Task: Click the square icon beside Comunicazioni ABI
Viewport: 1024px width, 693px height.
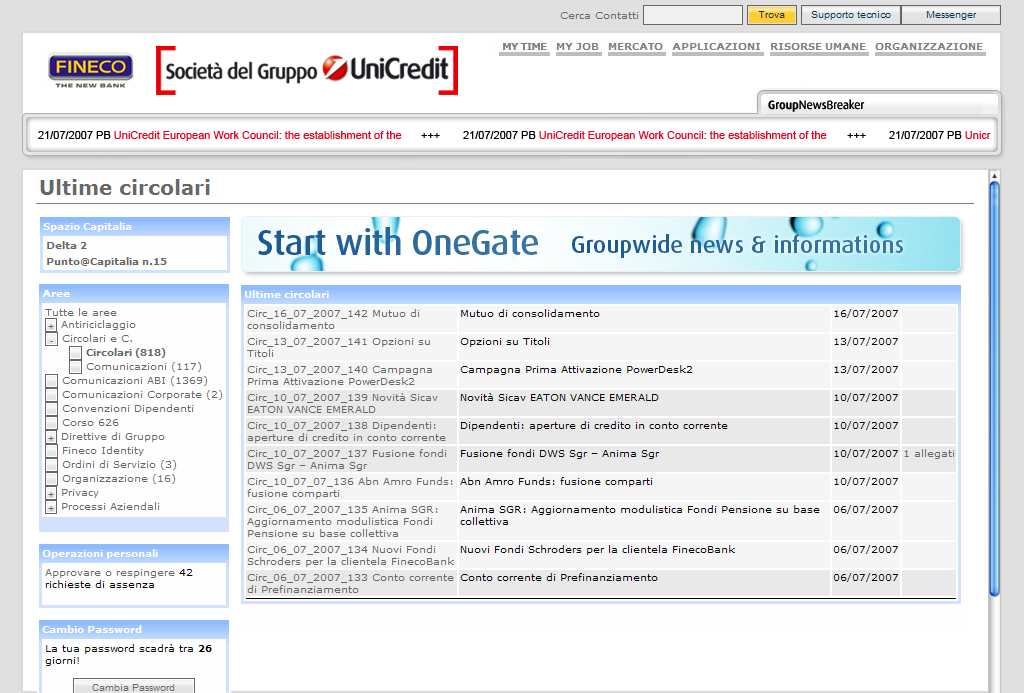Action: [51, 381]
